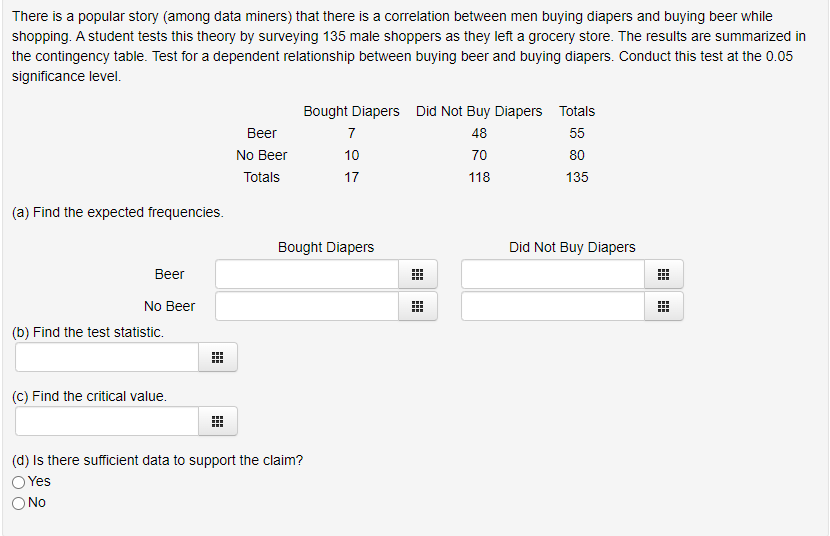Open grid icon for No Beer Did Not Buy Diapers
The height and width of the screenshot is (536, 830).
tap(663, 307)
